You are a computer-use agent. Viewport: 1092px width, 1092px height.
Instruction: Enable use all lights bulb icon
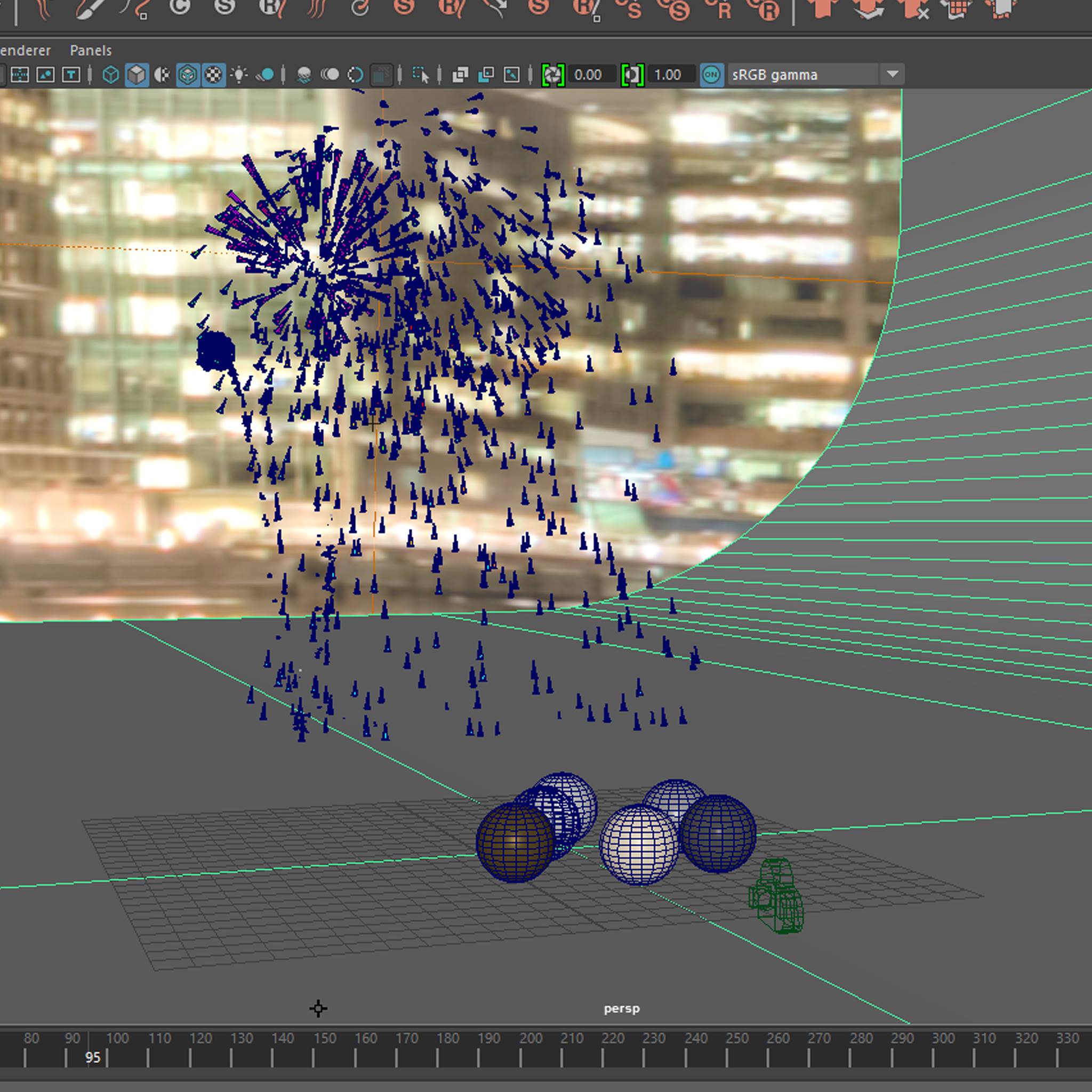(239, 75)
